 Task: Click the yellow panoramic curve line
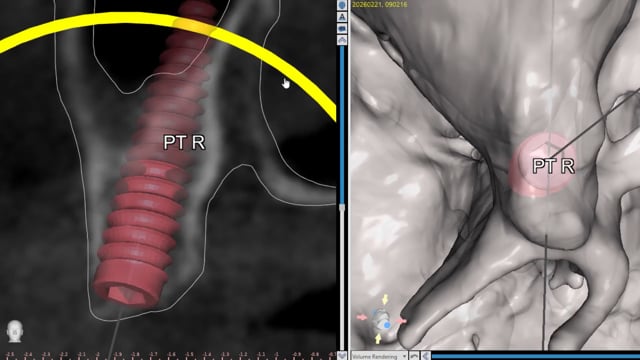tap(261, 53)
